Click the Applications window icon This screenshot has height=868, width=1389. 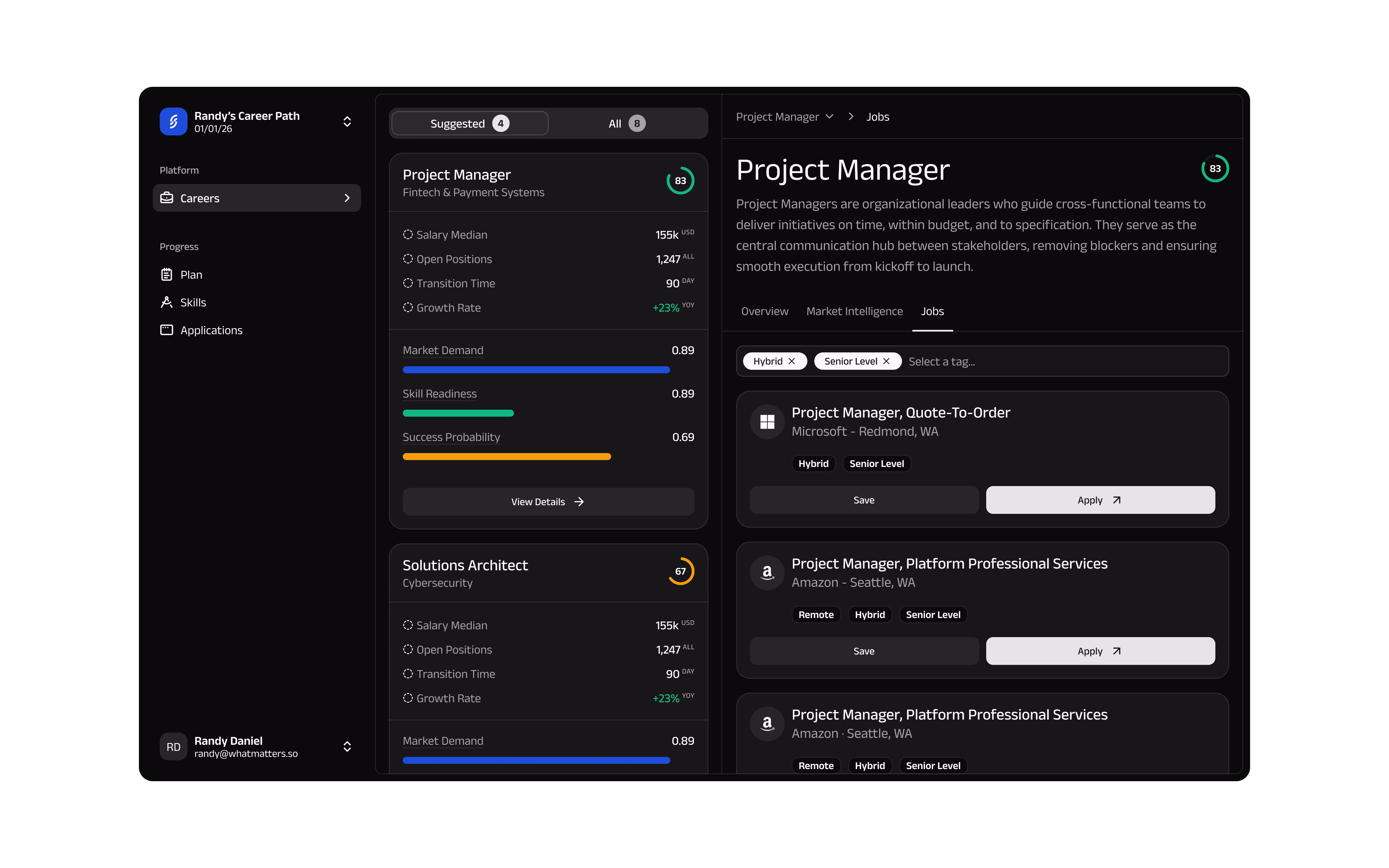pos(166,330)
